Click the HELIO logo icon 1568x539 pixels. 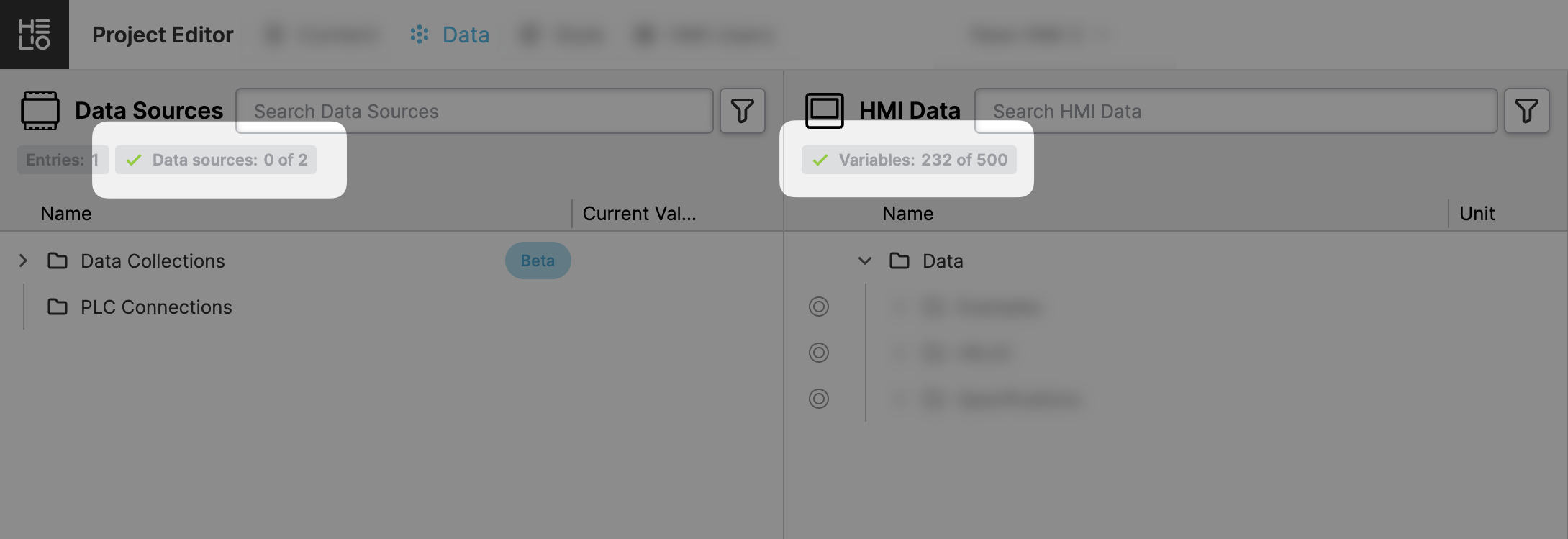coord(35,35)
